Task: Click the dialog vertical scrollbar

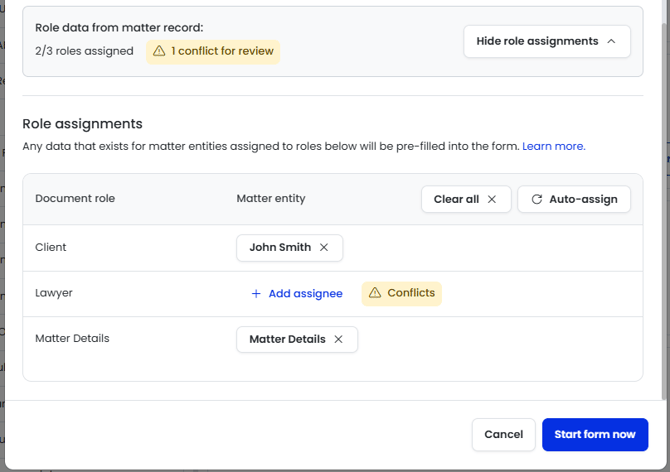Action: click(664, 209)
